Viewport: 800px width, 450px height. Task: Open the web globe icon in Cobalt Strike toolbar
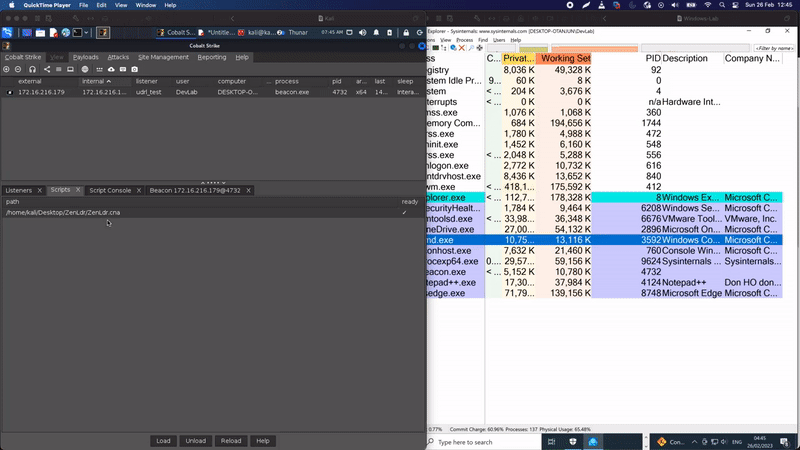click(x=85, y=69)
